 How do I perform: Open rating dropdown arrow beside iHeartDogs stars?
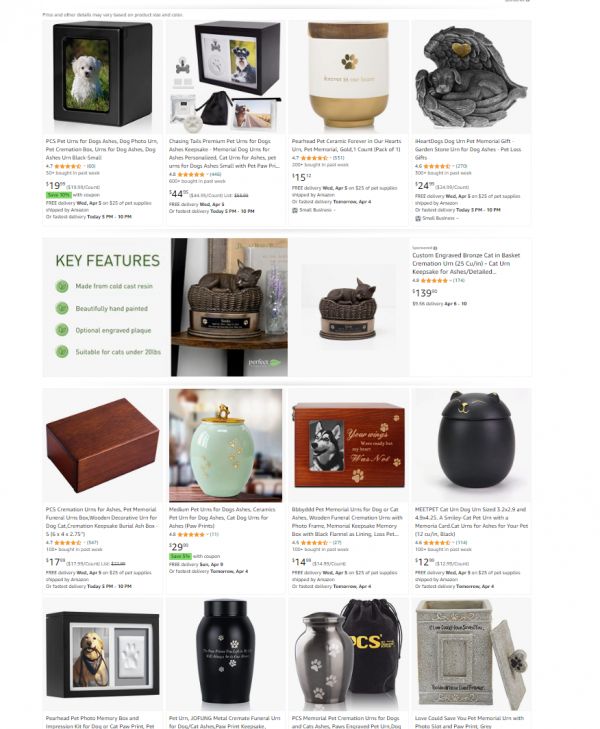453,166
